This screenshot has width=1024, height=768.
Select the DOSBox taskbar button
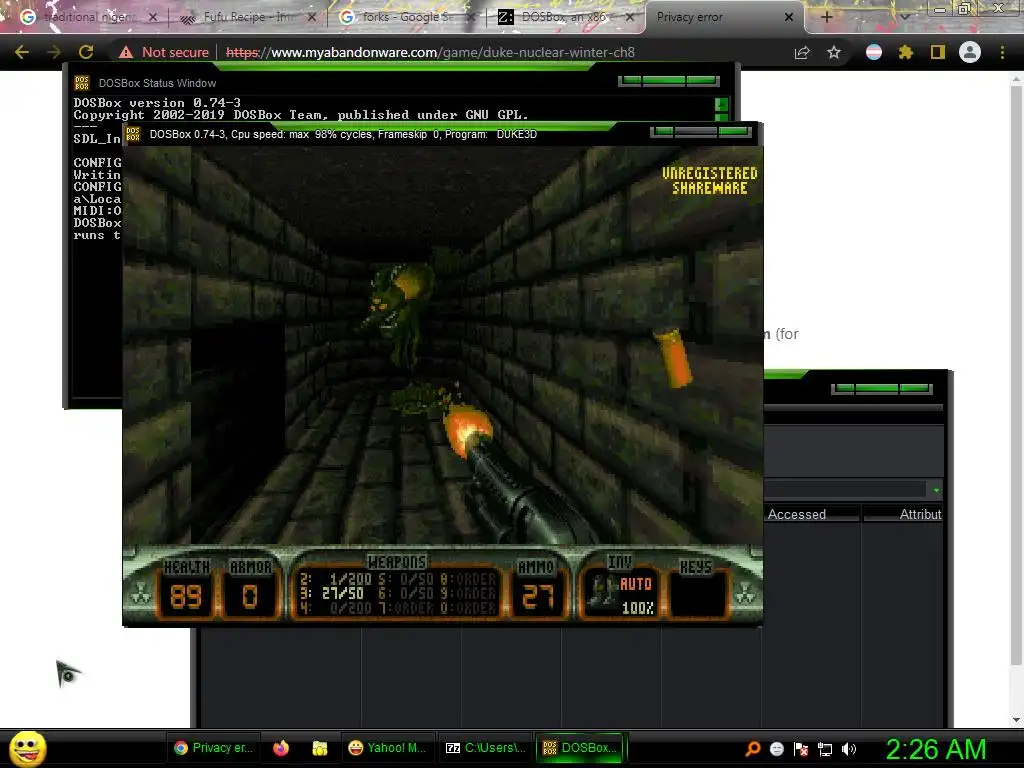point(581,748)
